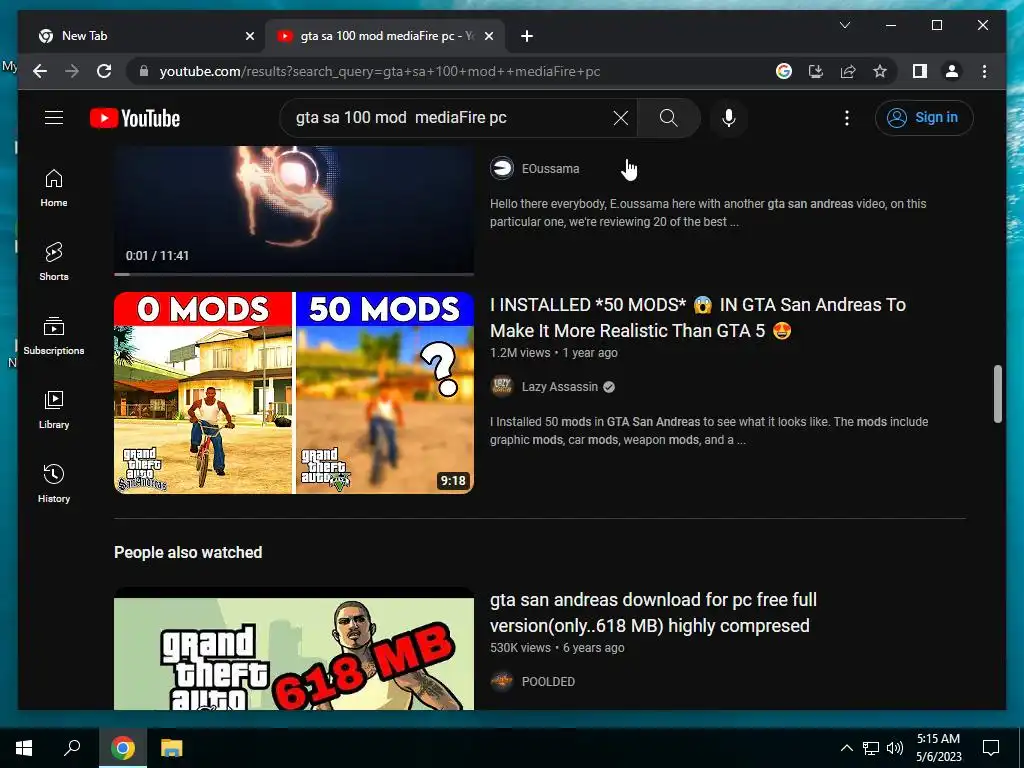Click the Lazy Assassin video description text
The image size is (1024, 768).
tap(709, 431)
